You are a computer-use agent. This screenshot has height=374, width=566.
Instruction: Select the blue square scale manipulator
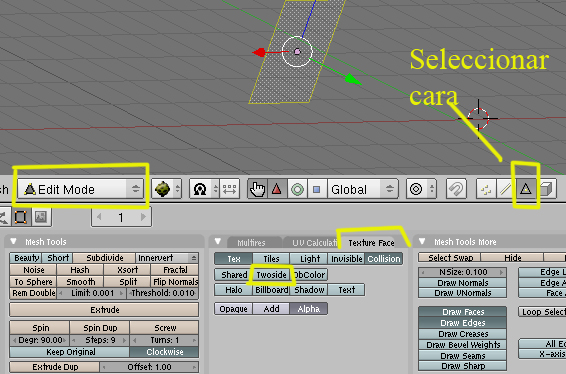317,189
